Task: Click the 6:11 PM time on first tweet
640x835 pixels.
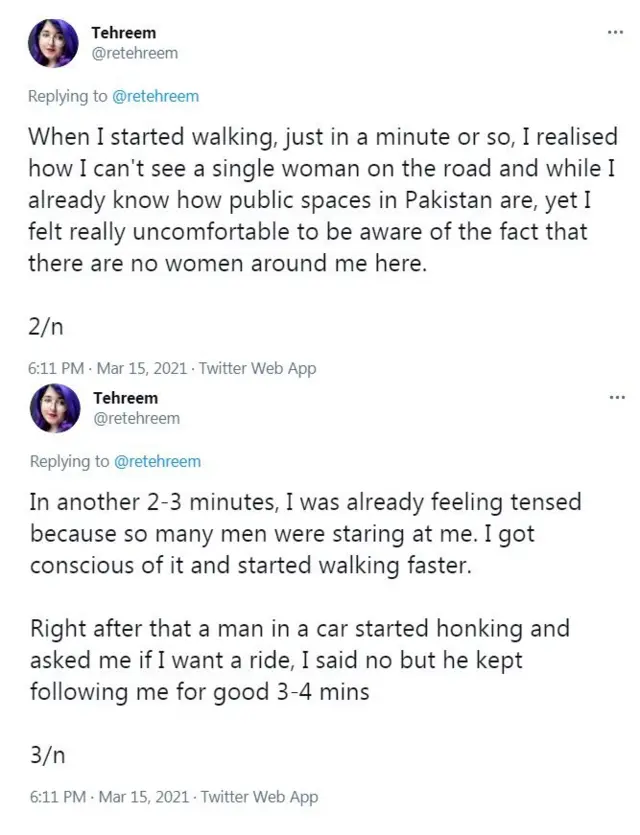Action: [57, 368]
